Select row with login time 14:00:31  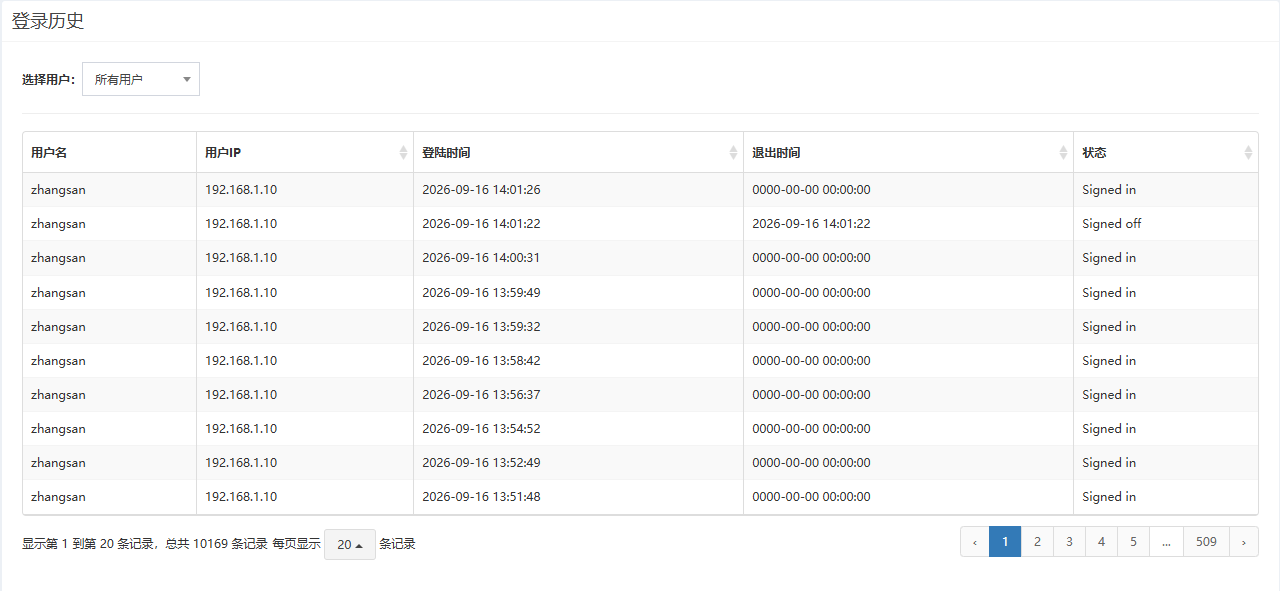(x=640, y=258)
